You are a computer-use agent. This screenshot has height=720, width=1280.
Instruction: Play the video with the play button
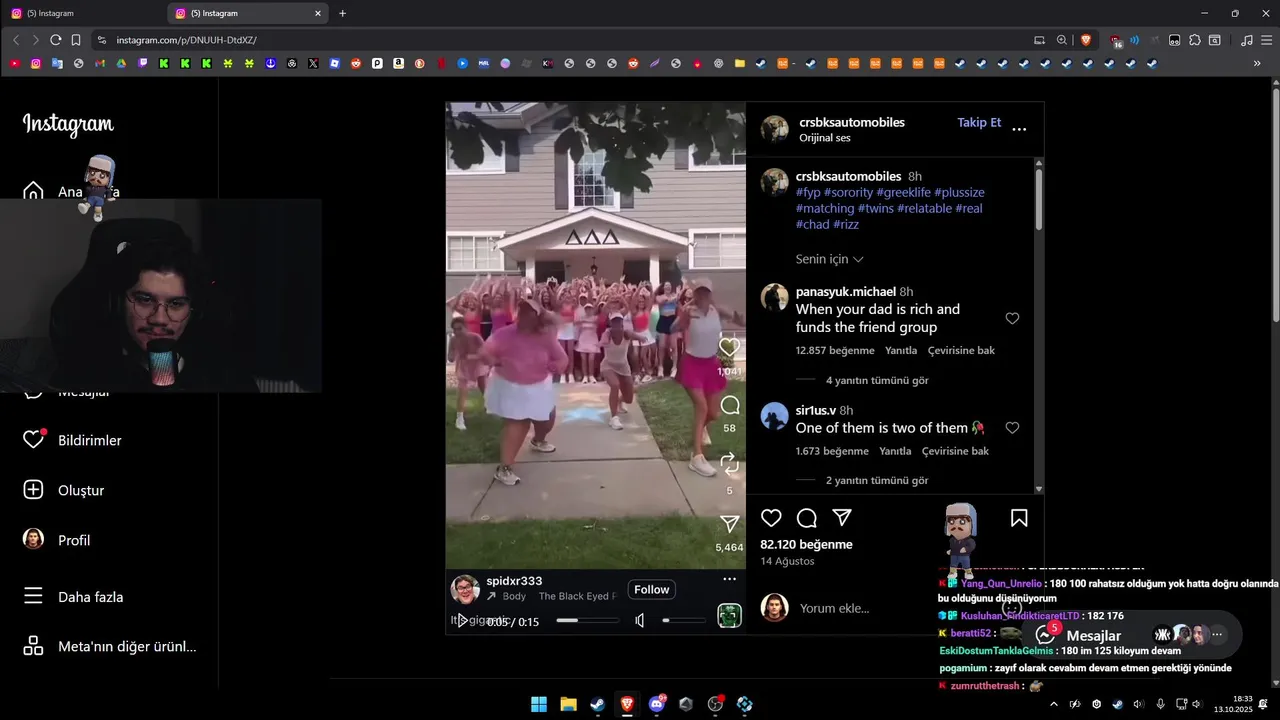(461, 621)
